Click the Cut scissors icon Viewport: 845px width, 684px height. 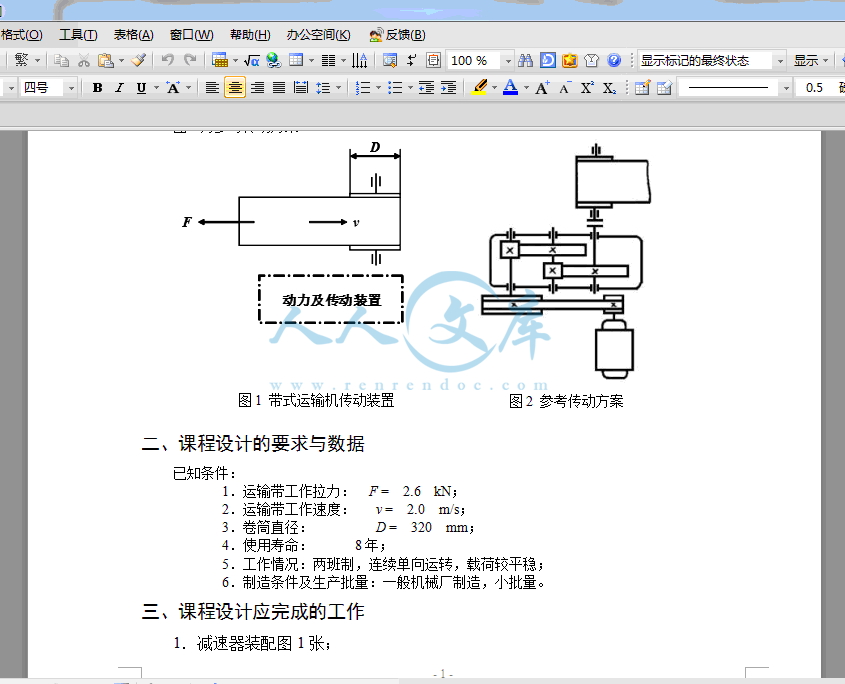coord(84,60)
